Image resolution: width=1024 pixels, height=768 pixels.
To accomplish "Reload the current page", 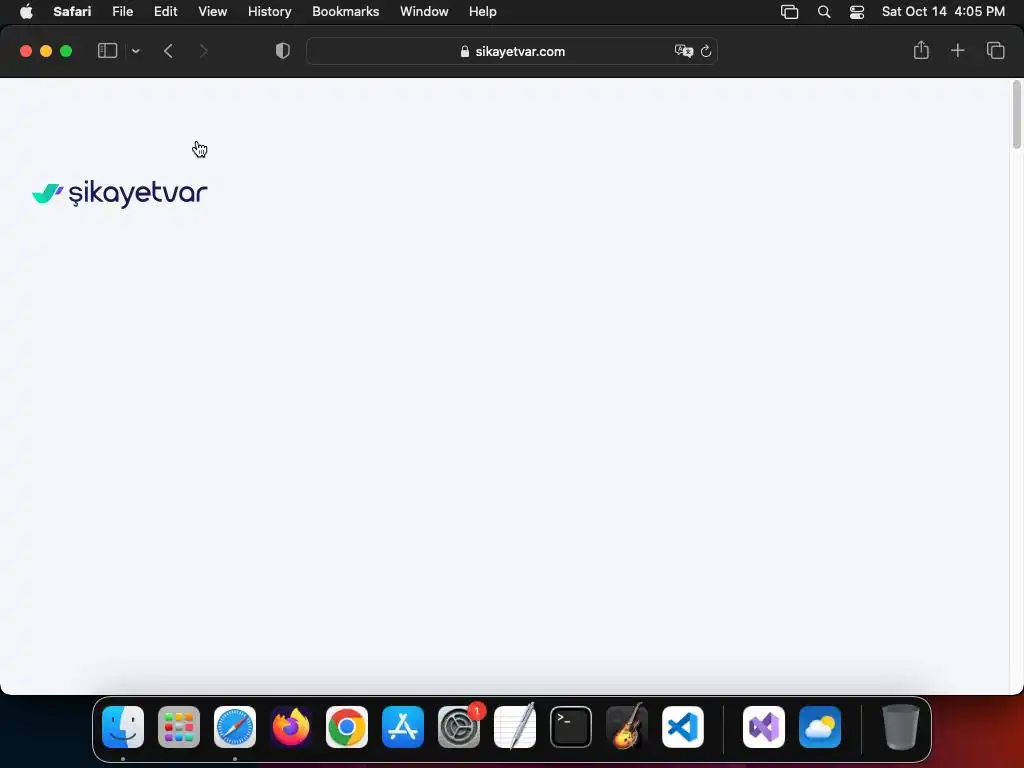I will 706,51.
